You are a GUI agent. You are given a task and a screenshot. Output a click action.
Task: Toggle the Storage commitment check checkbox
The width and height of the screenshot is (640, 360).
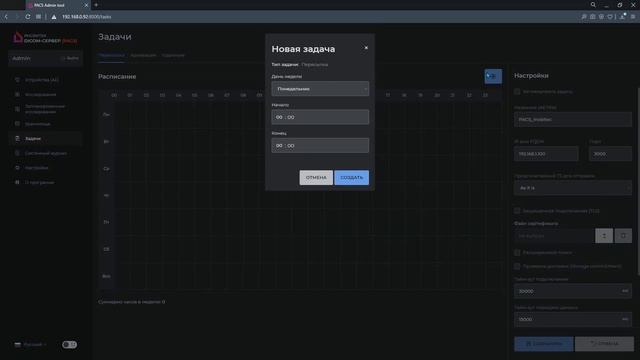(517, 266)
